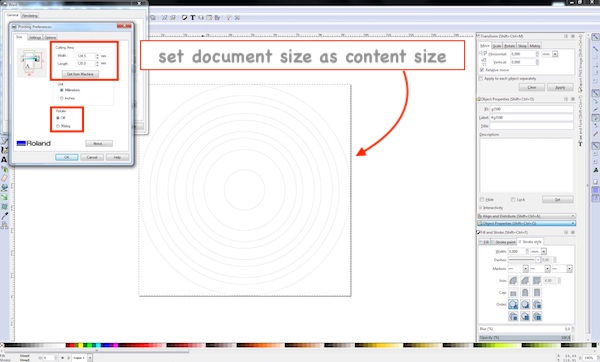Select round cap in Stroke style
600x362 pixels.
coord(525,293)
